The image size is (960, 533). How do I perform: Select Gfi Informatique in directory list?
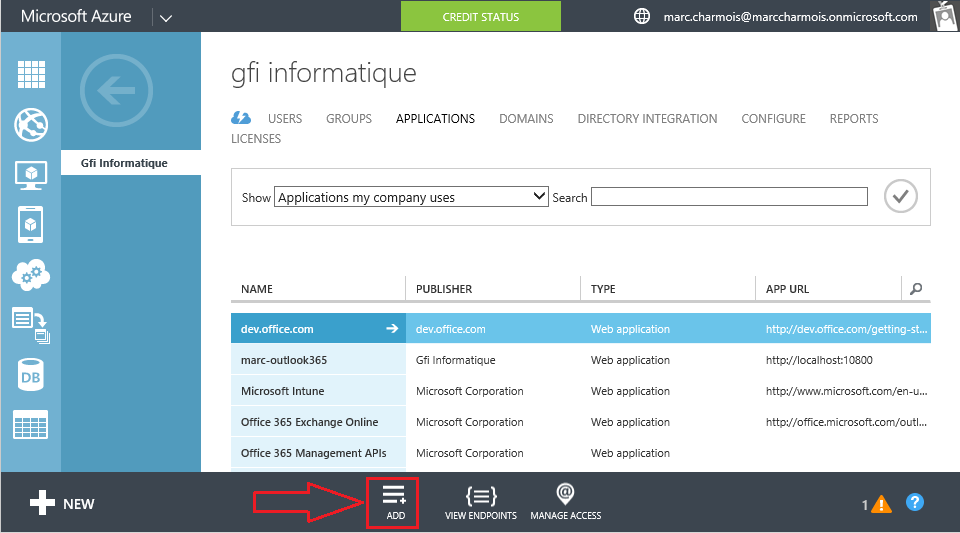pos(131,163)
